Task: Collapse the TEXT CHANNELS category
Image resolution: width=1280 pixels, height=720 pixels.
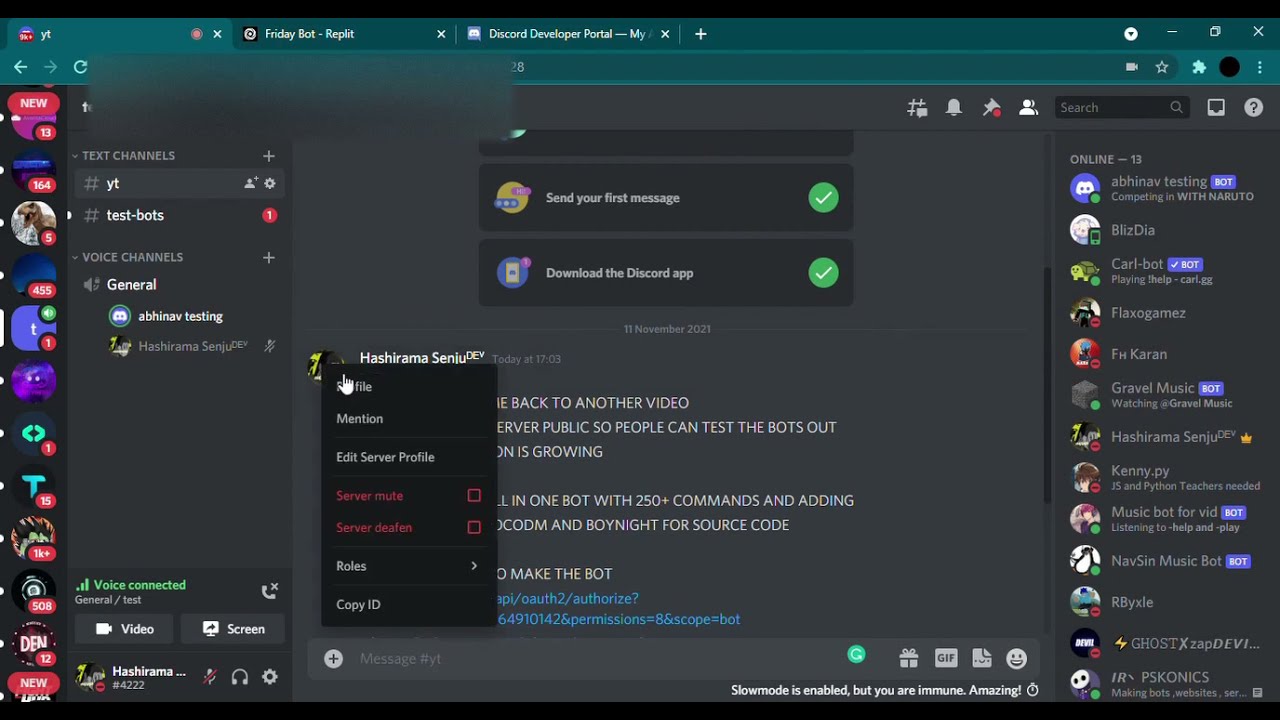Action: coord(128,156)
